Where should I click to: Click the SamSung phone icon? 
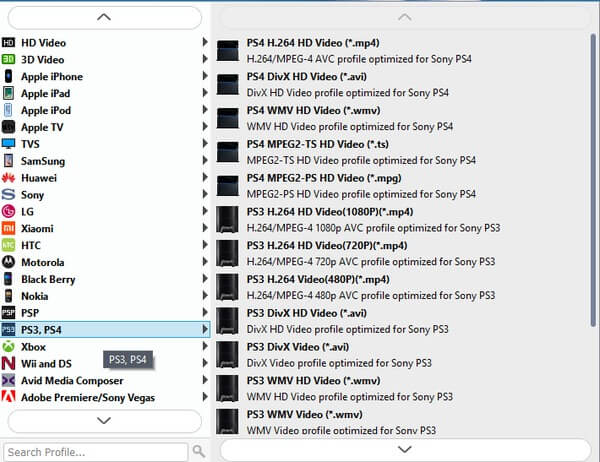tap(8, 160)
